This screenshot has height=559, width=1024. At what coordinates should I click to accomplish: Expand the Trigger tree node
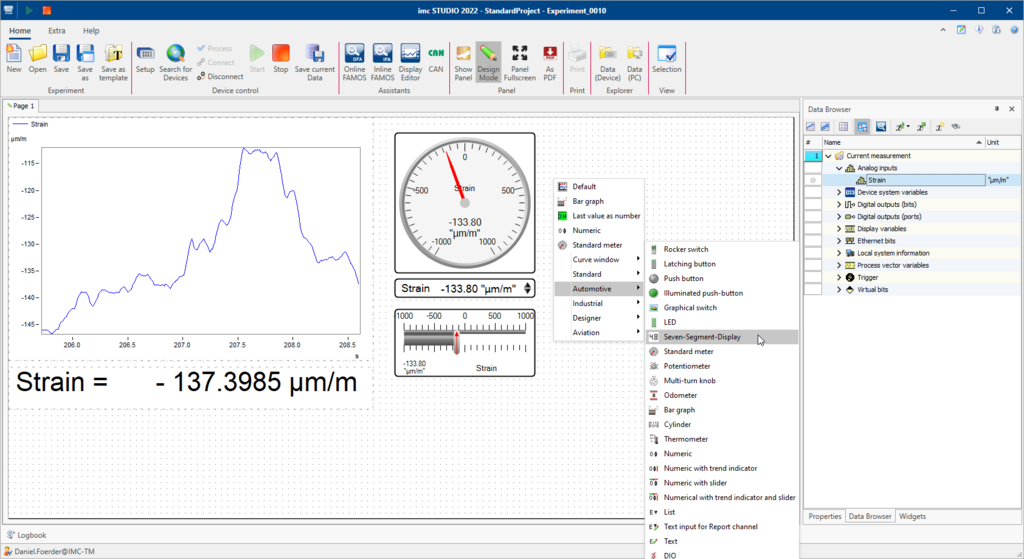(839, 277)
